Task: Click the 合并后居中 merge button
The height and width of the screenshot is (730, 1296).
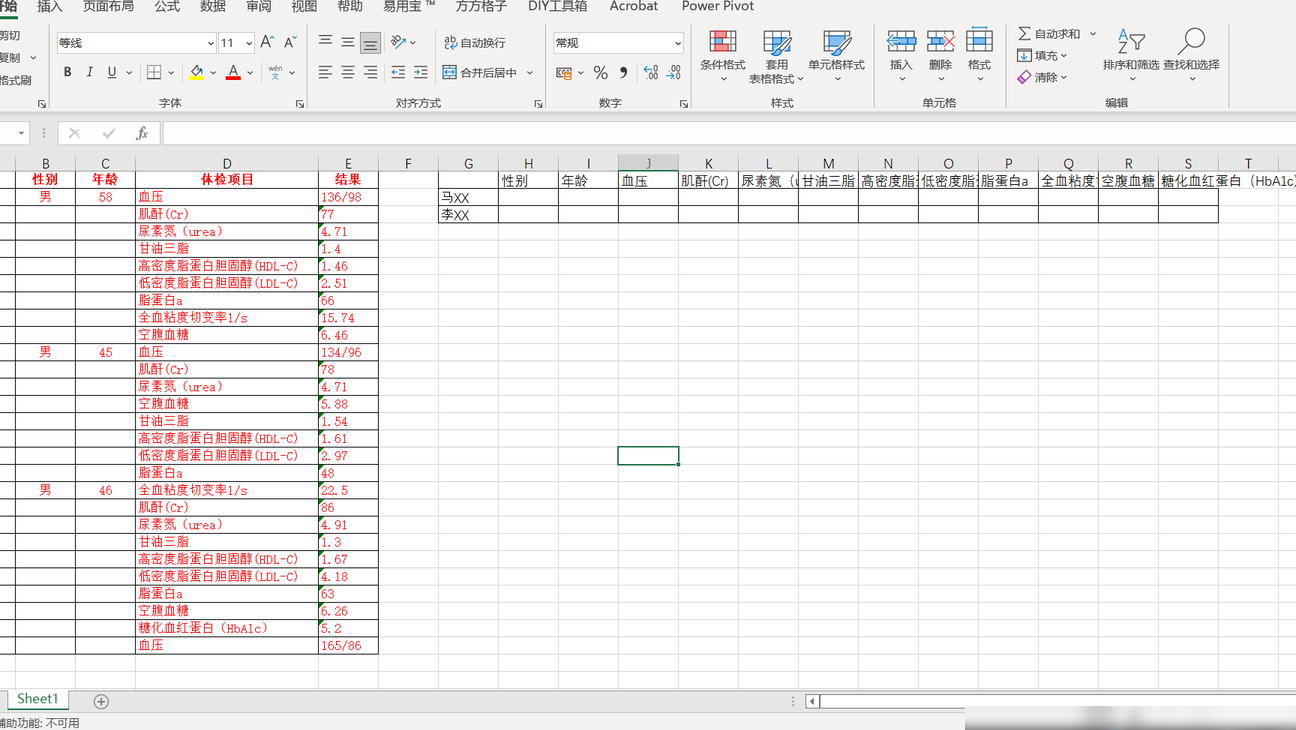Action: 480,73
